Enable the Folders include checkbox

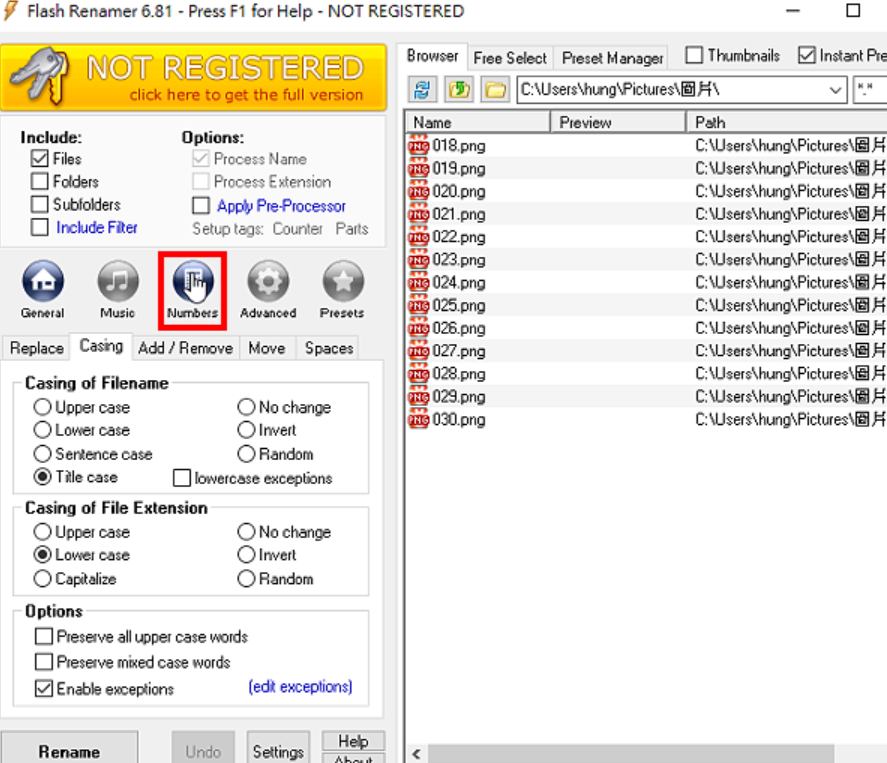(40, 182)
